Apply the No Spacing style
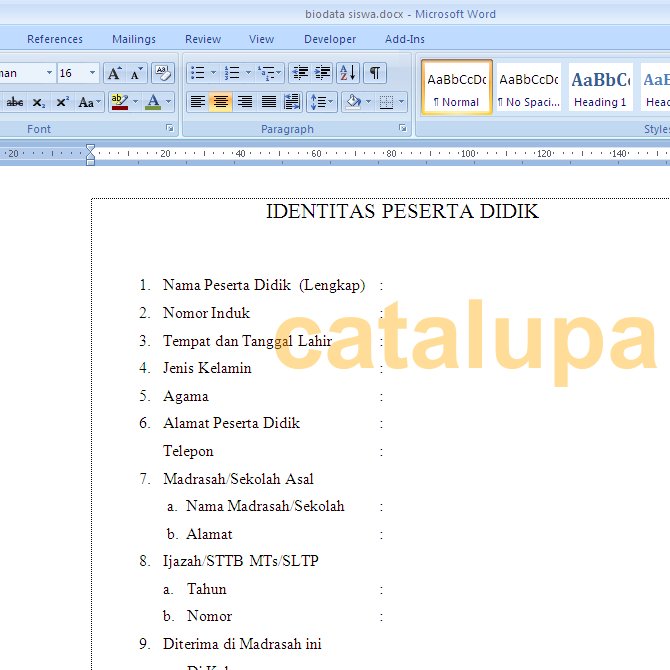The height and width of the screenshot is (670, 670). [529, 87]
